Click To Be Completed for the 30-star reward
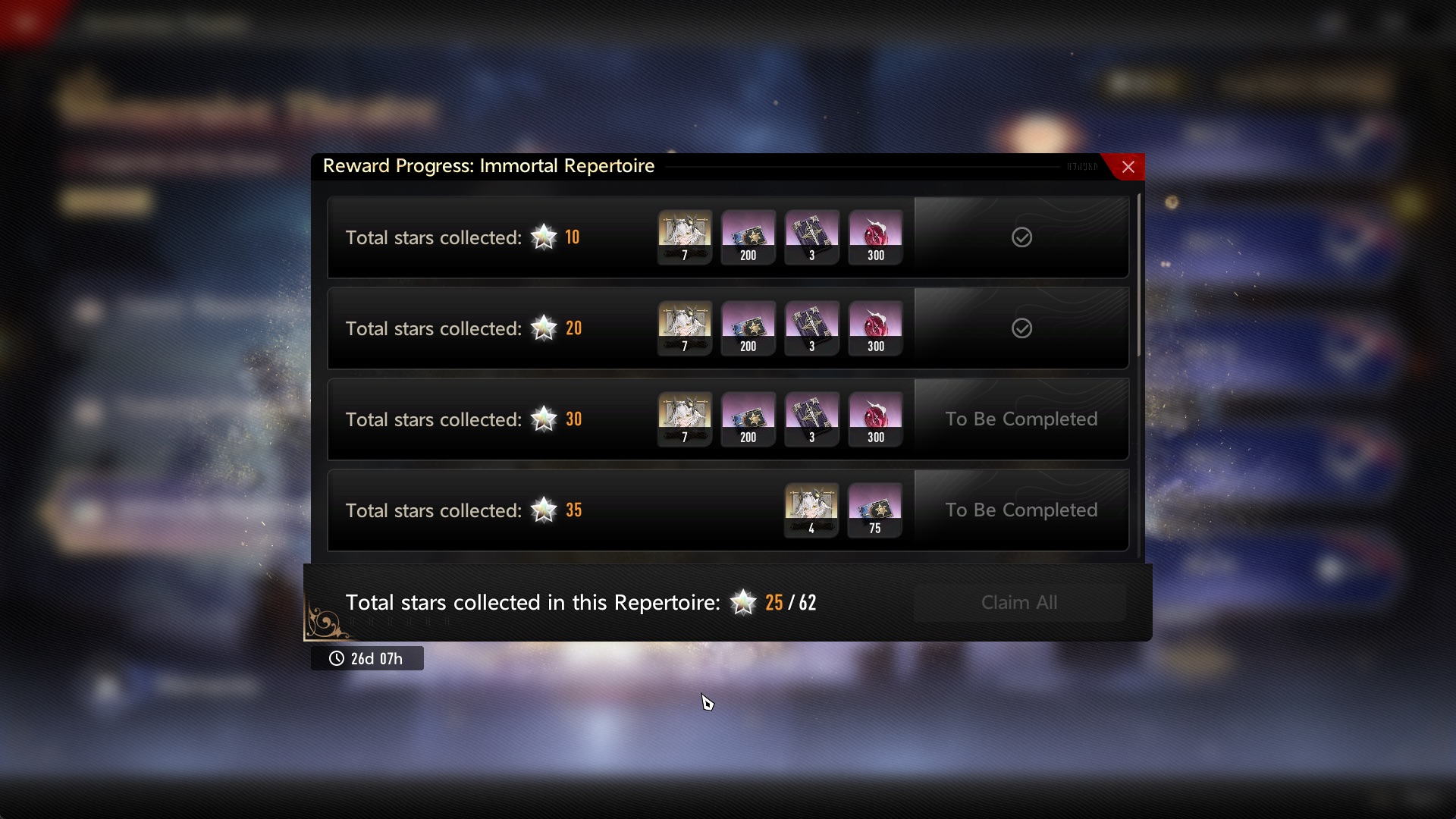 1021,419
